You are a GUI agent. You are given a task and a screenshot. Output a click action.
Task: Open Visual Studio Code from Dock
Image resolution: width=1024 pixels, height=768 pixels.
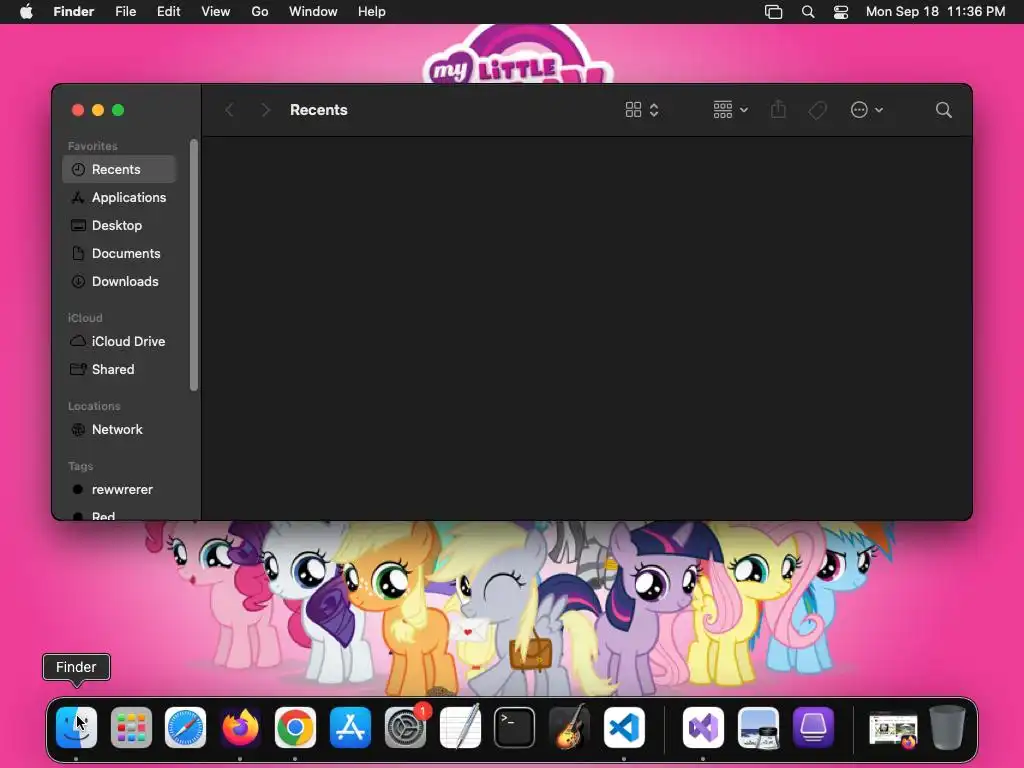pyautogui.click(x=624, y=727)
